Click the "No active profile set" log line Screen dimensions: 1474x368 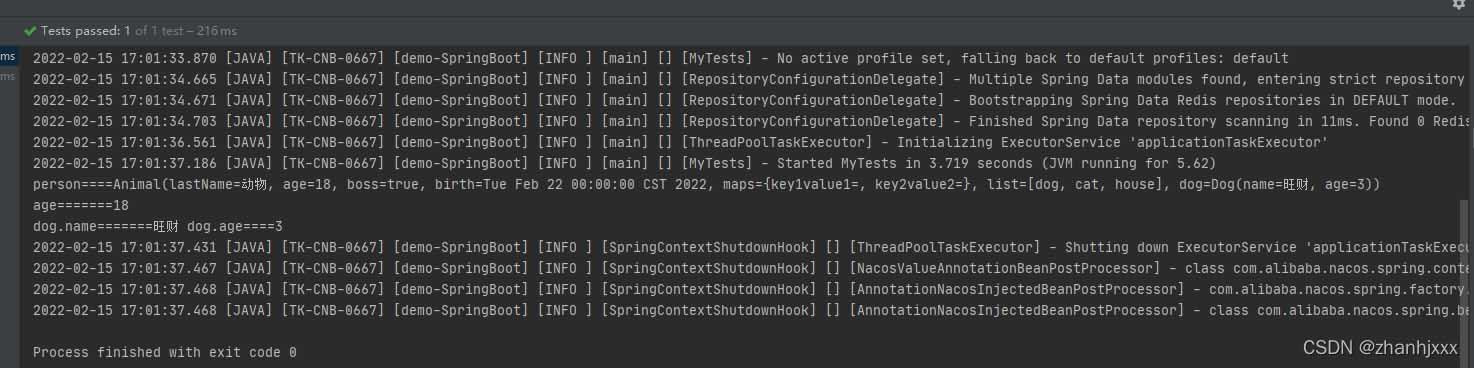pos(661,58)
